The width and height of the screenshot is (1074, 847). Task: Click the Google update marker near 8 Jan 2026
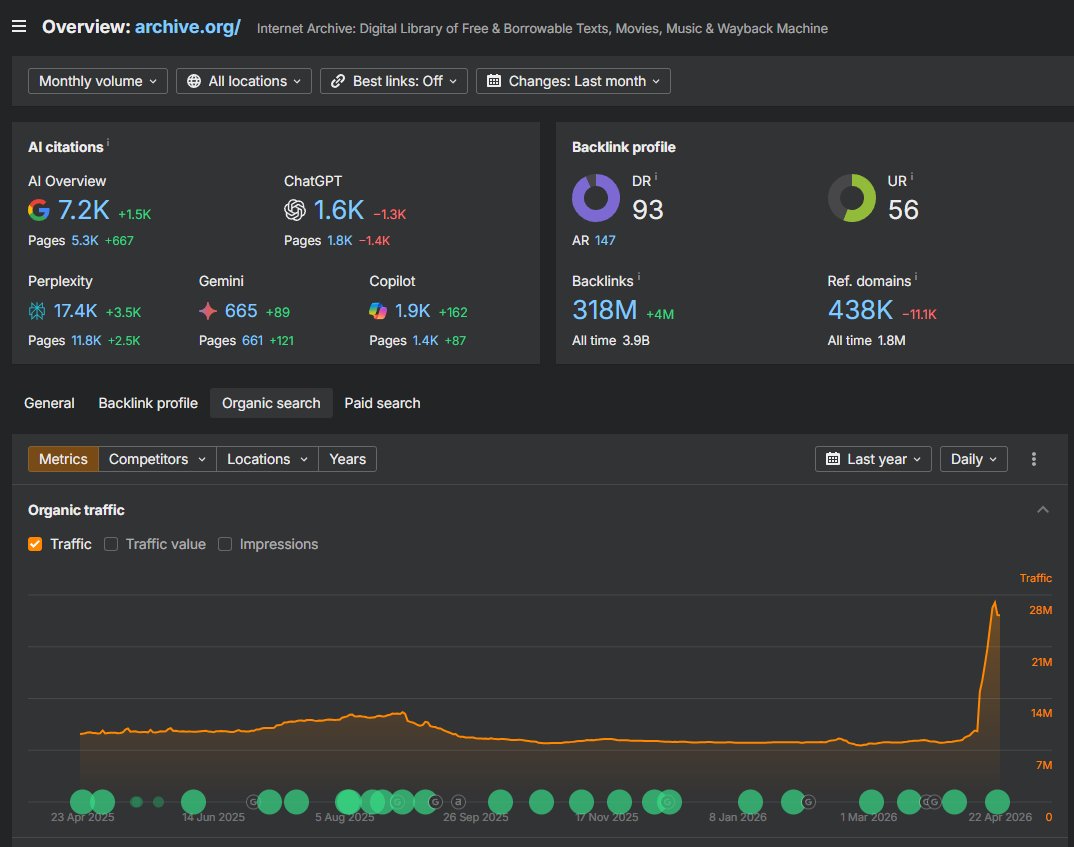point(808,802)
